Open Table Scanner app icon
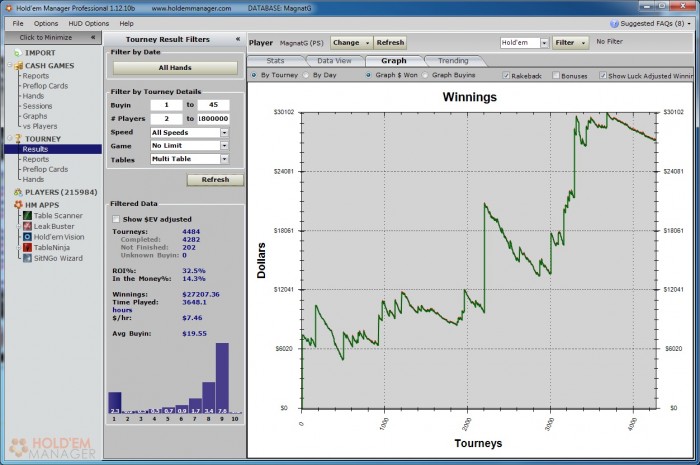 [x=27, y=216]
